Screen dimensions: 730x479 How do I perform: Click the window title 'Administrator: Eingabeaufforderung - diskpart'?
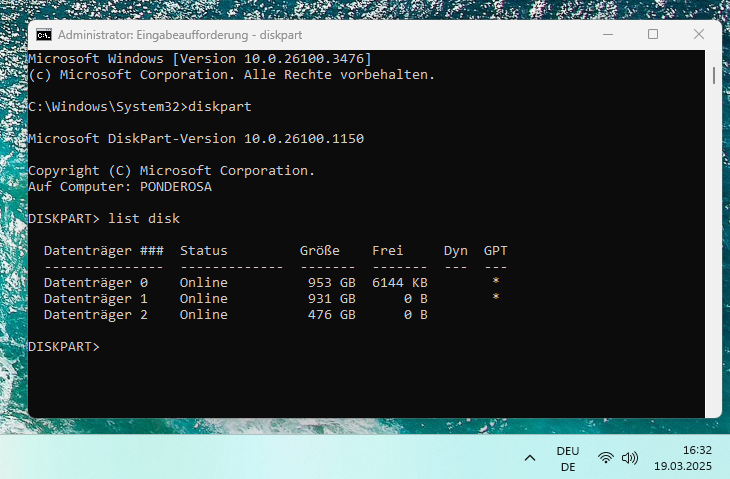pyautogui.click(x=180, y=35)
